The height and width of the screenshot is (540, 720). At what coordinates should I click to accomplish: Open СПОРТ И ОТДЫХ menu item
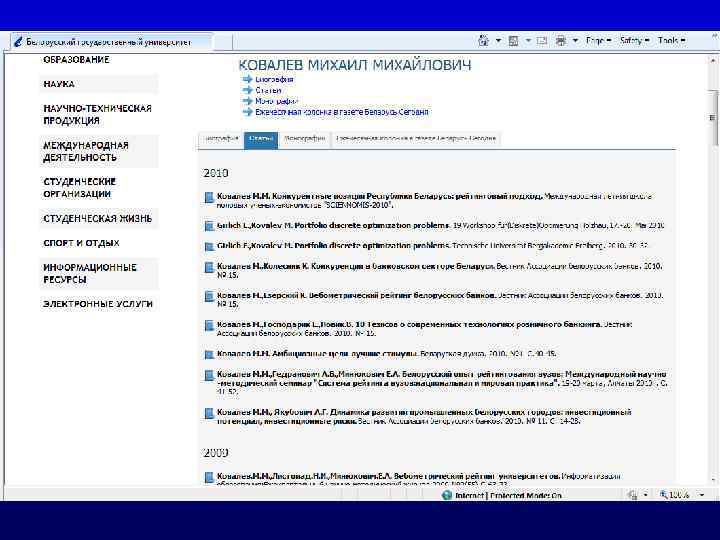pos(81,243)
